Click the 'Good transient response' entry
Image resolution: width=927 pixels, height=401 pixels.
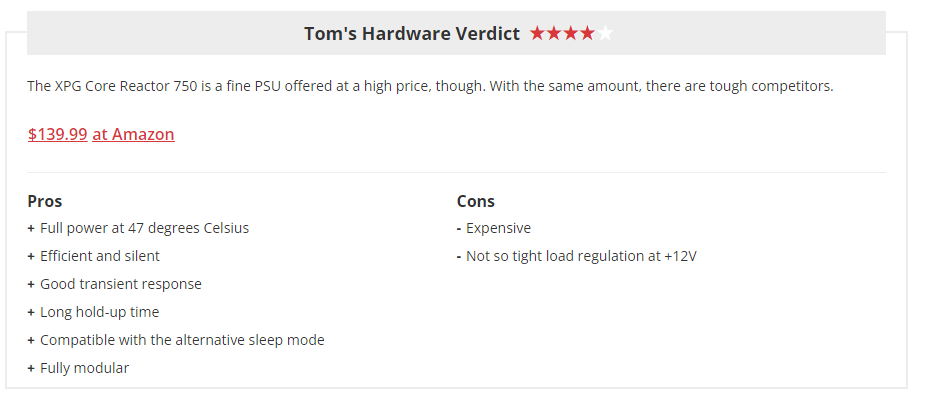tap(121, 284)
